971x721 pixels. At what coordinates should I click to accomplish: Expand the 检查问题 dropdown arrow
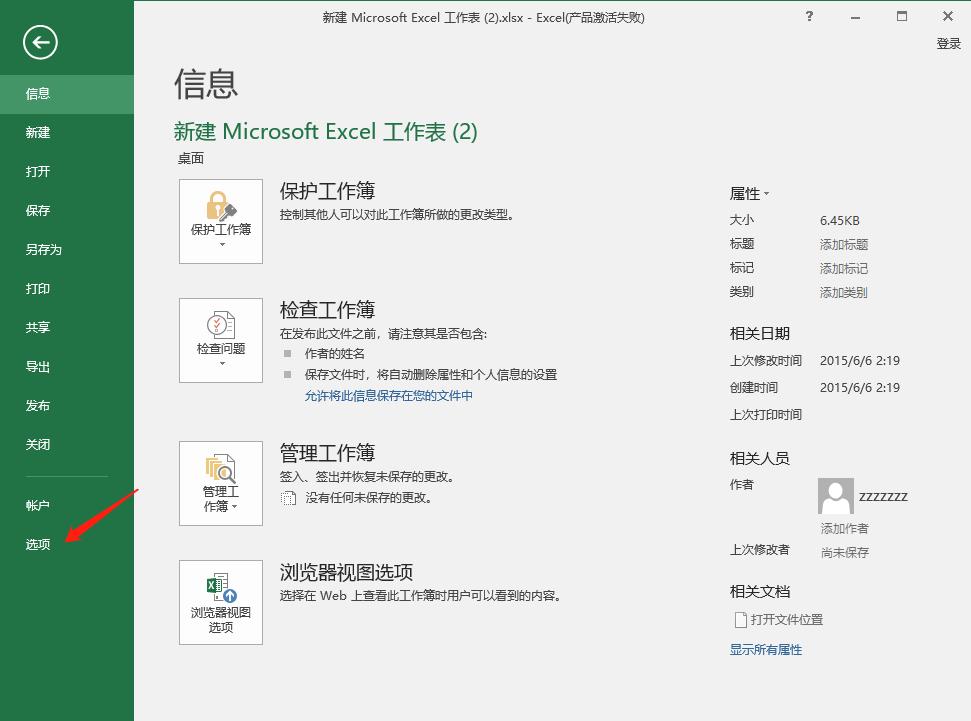click(220, 362)
